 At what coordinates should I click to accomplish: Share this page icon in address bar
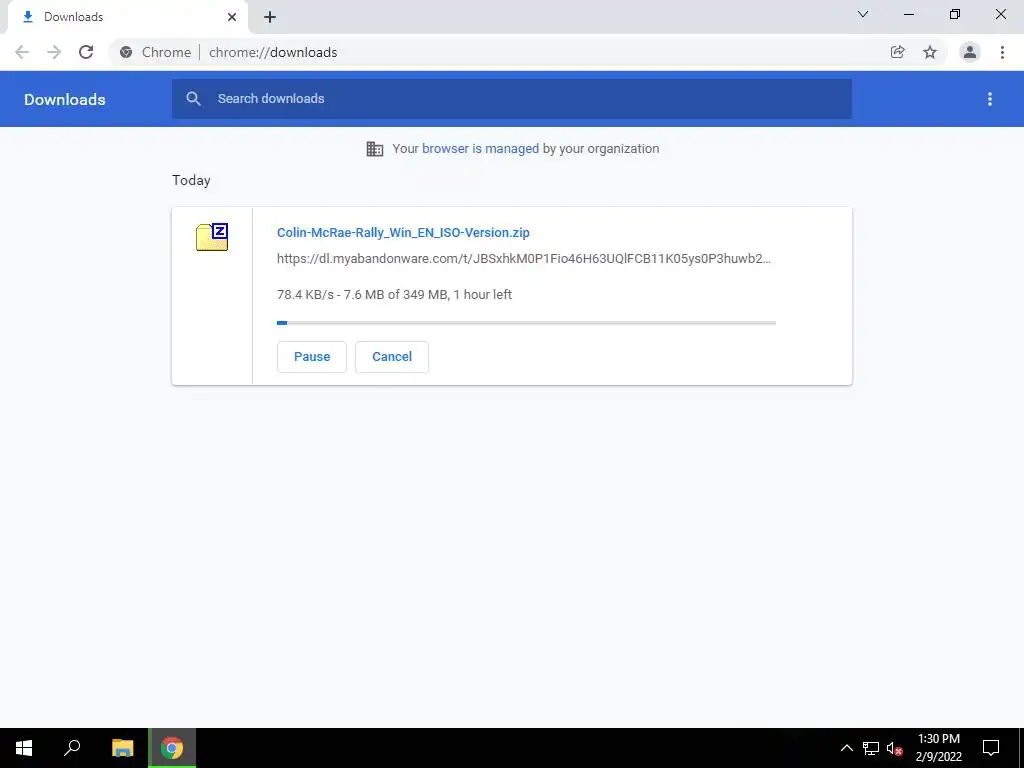tap(897, 52)
